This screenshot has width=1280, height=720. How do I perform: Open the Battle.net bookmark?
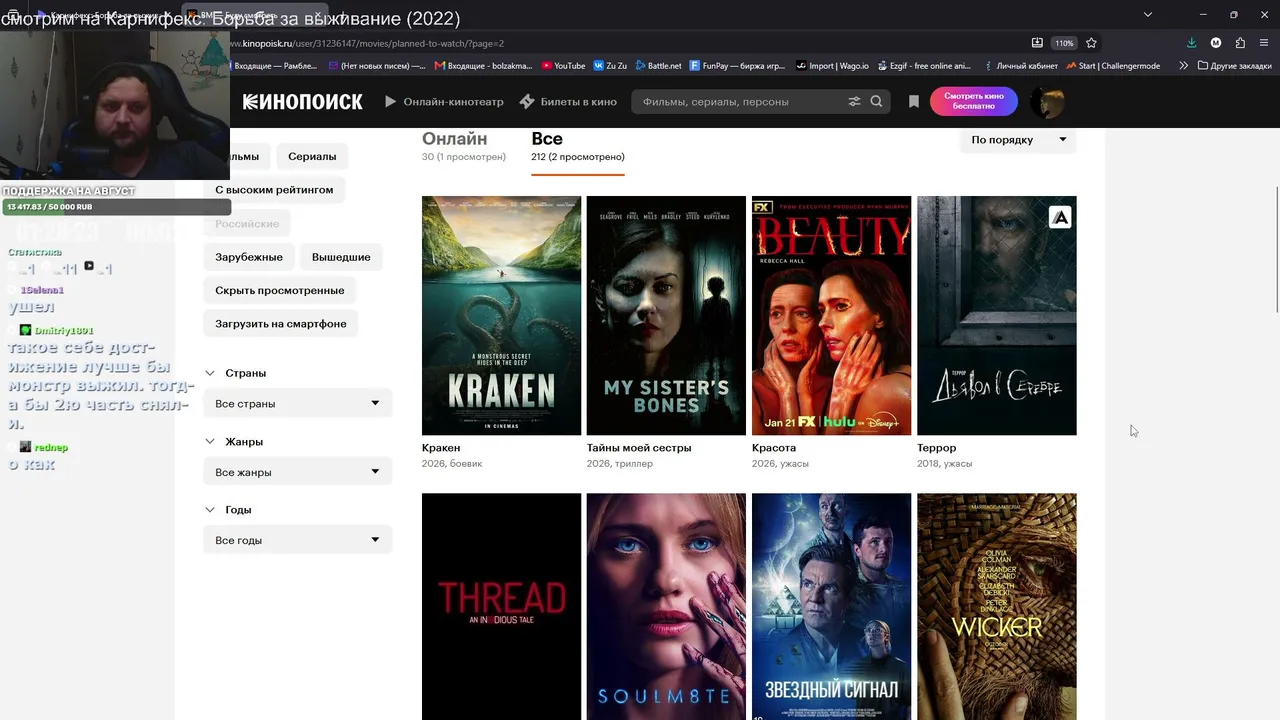click(x=658, y=66)
